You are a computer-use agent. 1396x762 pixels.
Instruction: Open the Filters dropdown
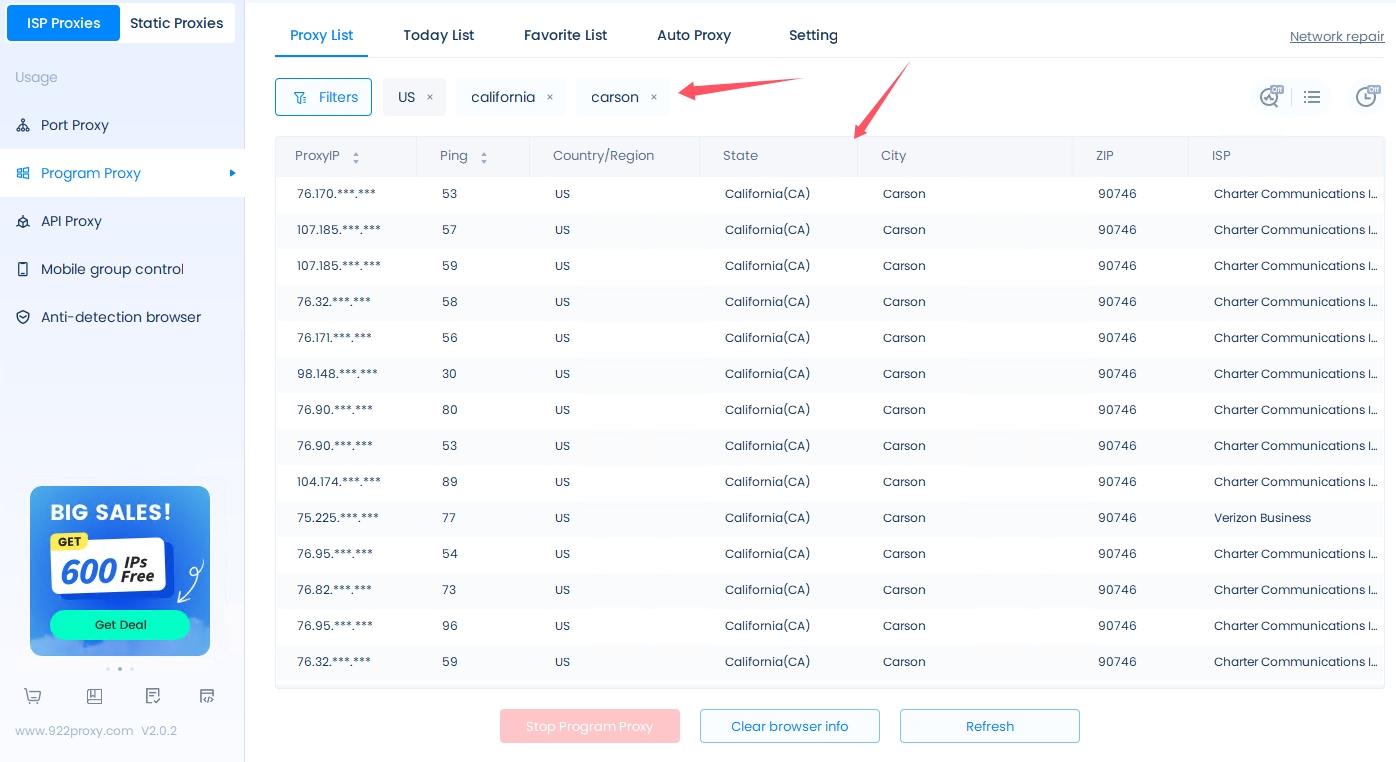pyautogui.click(x=323, y=97)
